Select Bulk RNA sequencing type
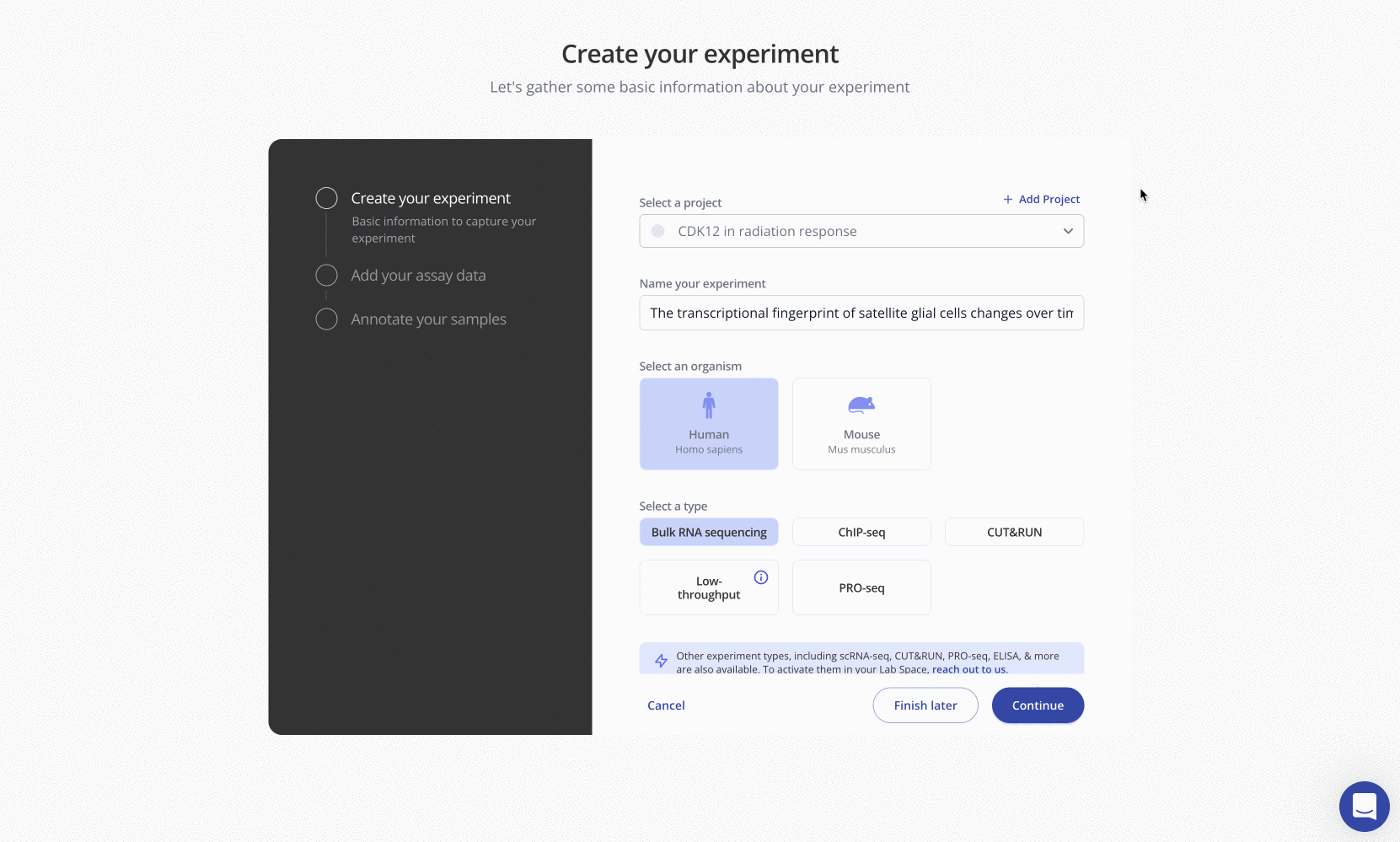Image resolution: width=1400 pixels, height=842 pixels. coord(709,532)
